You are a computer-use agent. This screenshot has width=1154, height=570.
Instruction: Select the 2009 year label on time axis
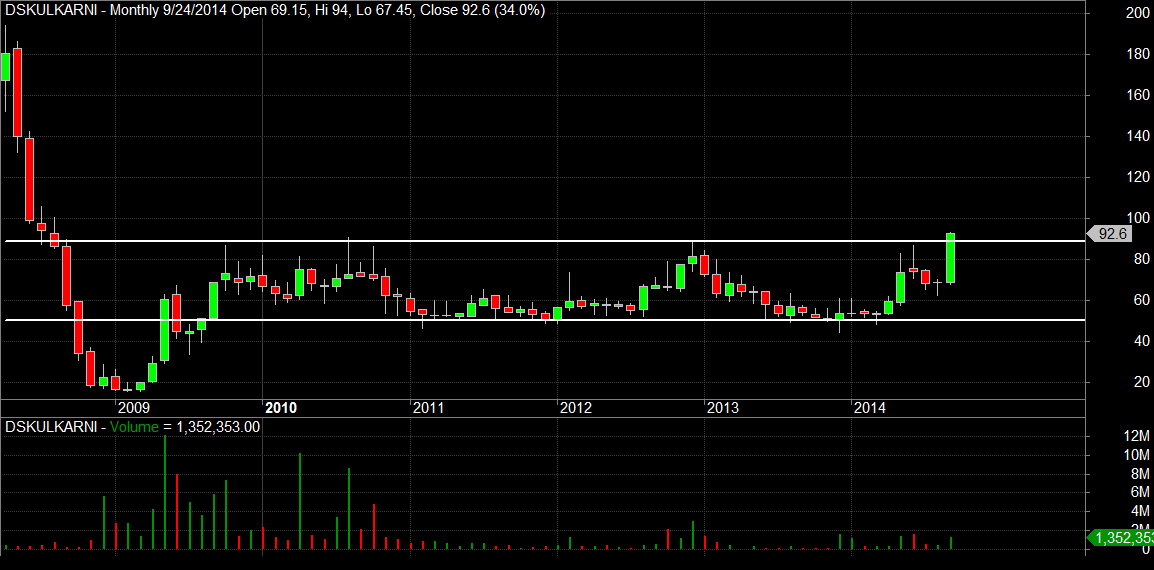[134, 408]
